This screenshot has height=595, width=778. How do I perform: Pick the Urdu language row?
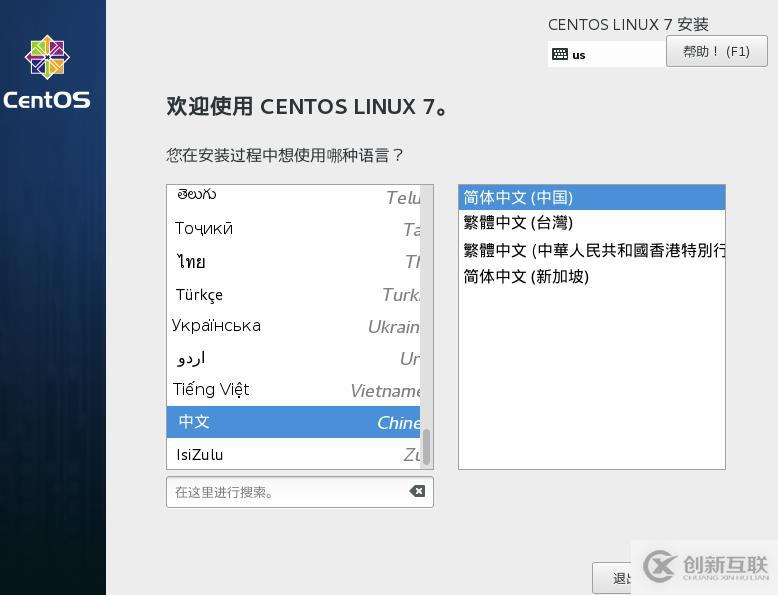[x=293, y=358]
